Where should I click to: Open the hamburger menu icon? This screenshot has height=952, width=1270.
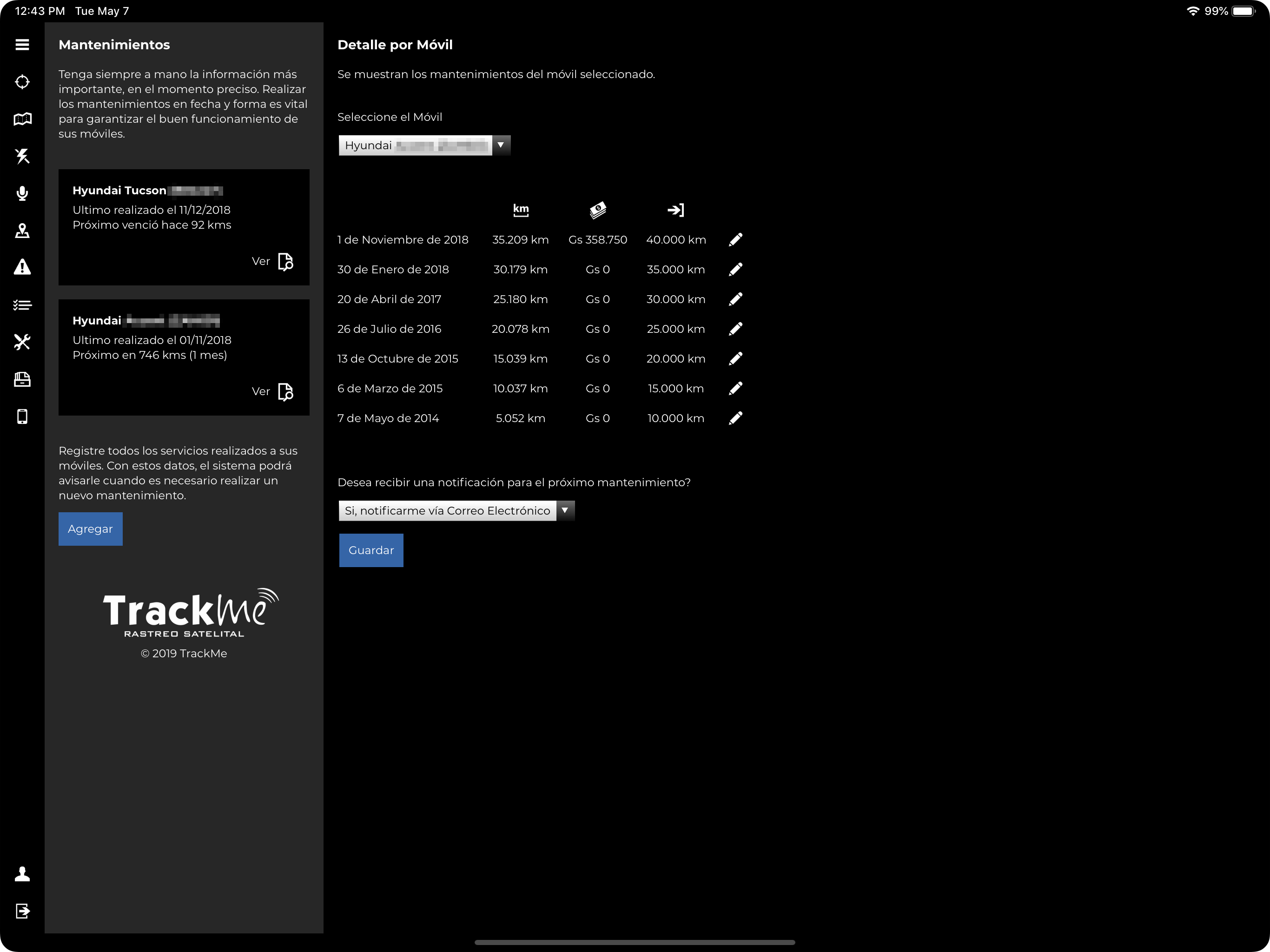point(22,45)
